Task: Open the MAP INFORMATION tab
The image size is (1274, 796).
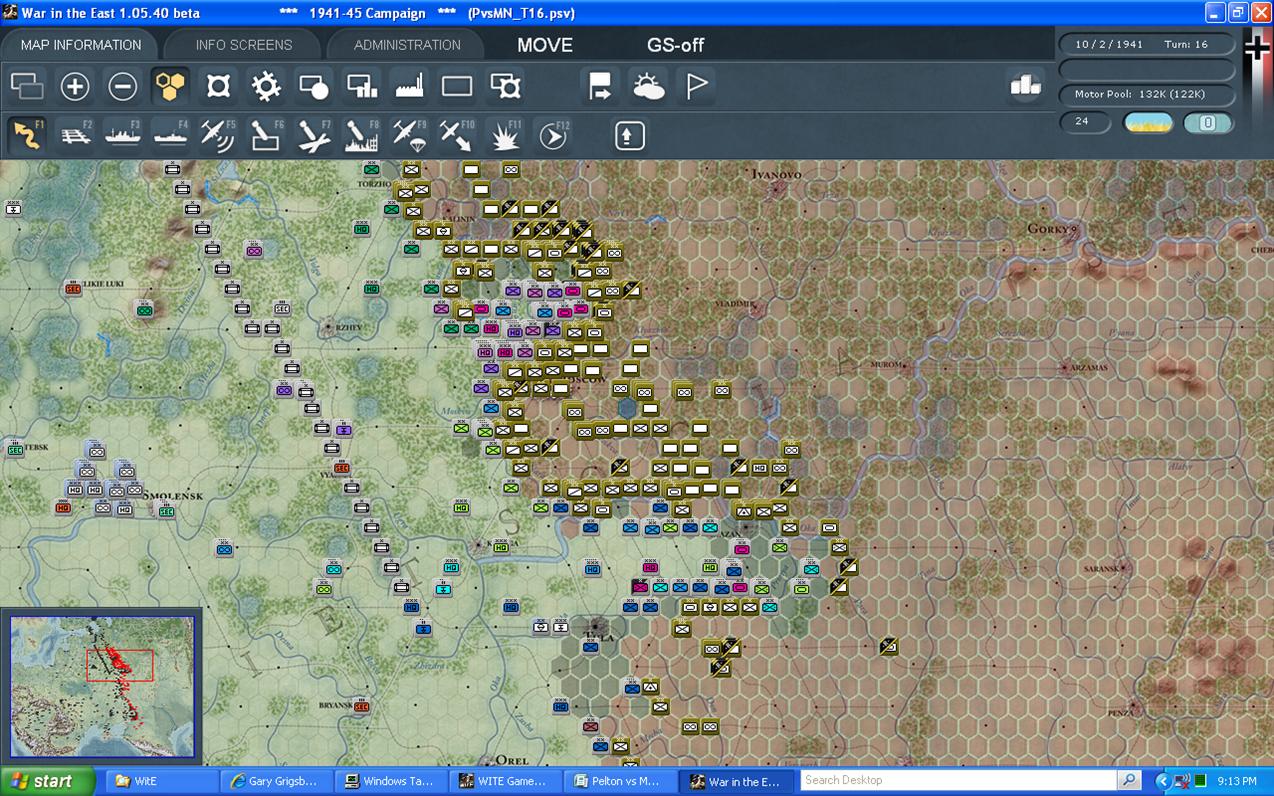Action: [x=81, y=45]
